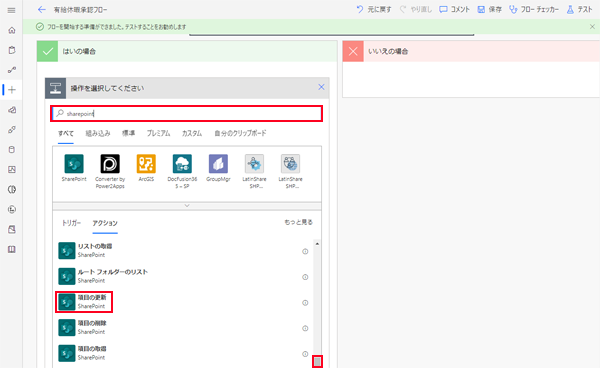The image size is (600, 368).
Task: Open My flows in the left sidebar
Action: (12, 70)
